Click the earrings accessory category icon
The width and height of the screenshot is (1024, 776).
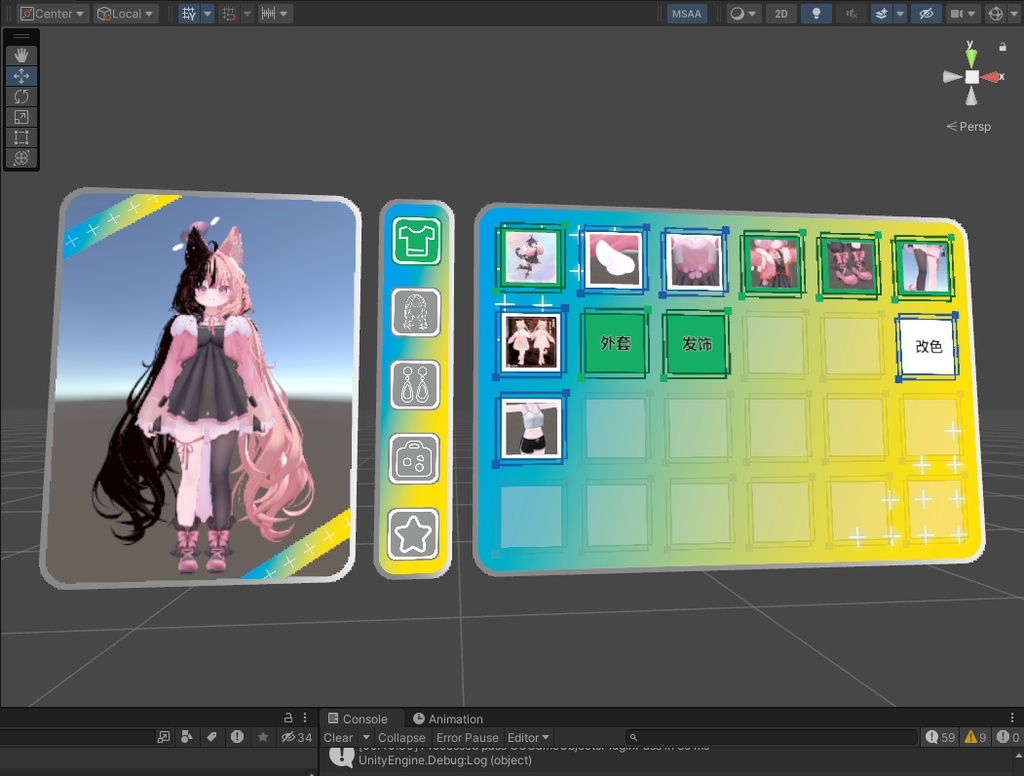tap(415, 385)
